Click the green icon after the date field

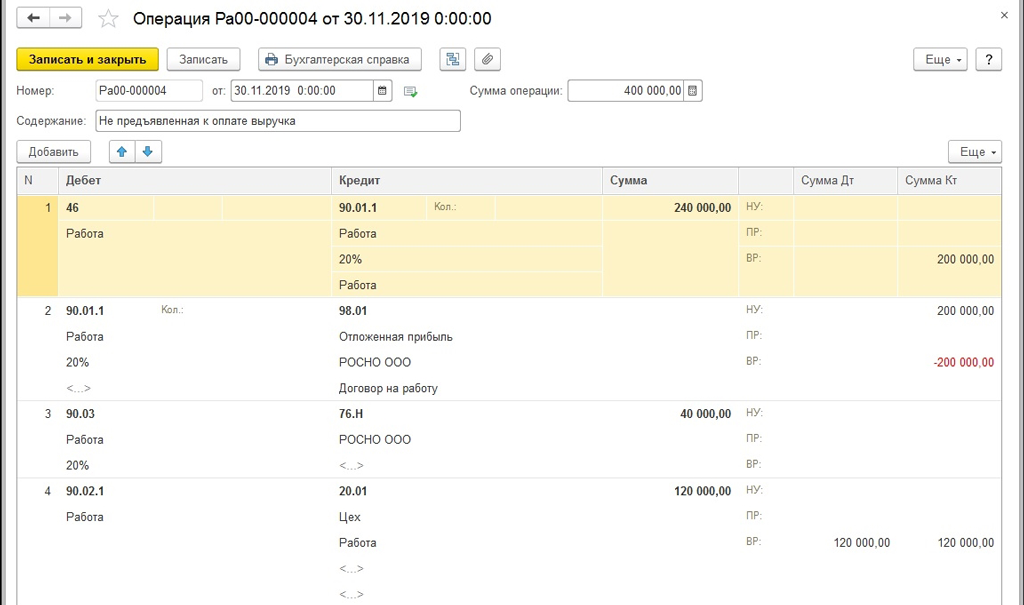pyautogui.click(x=410, y=92)
